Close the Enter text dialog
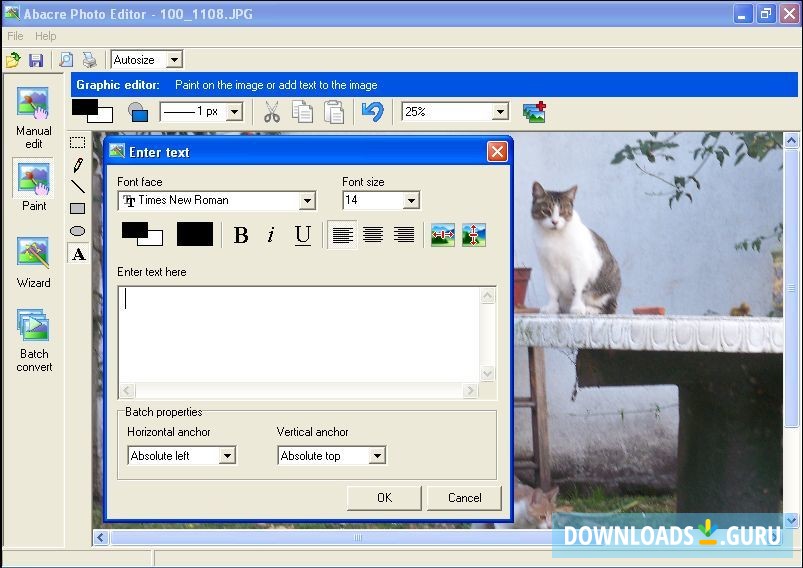Screen dimensions: 803x568 pos(497,152)
